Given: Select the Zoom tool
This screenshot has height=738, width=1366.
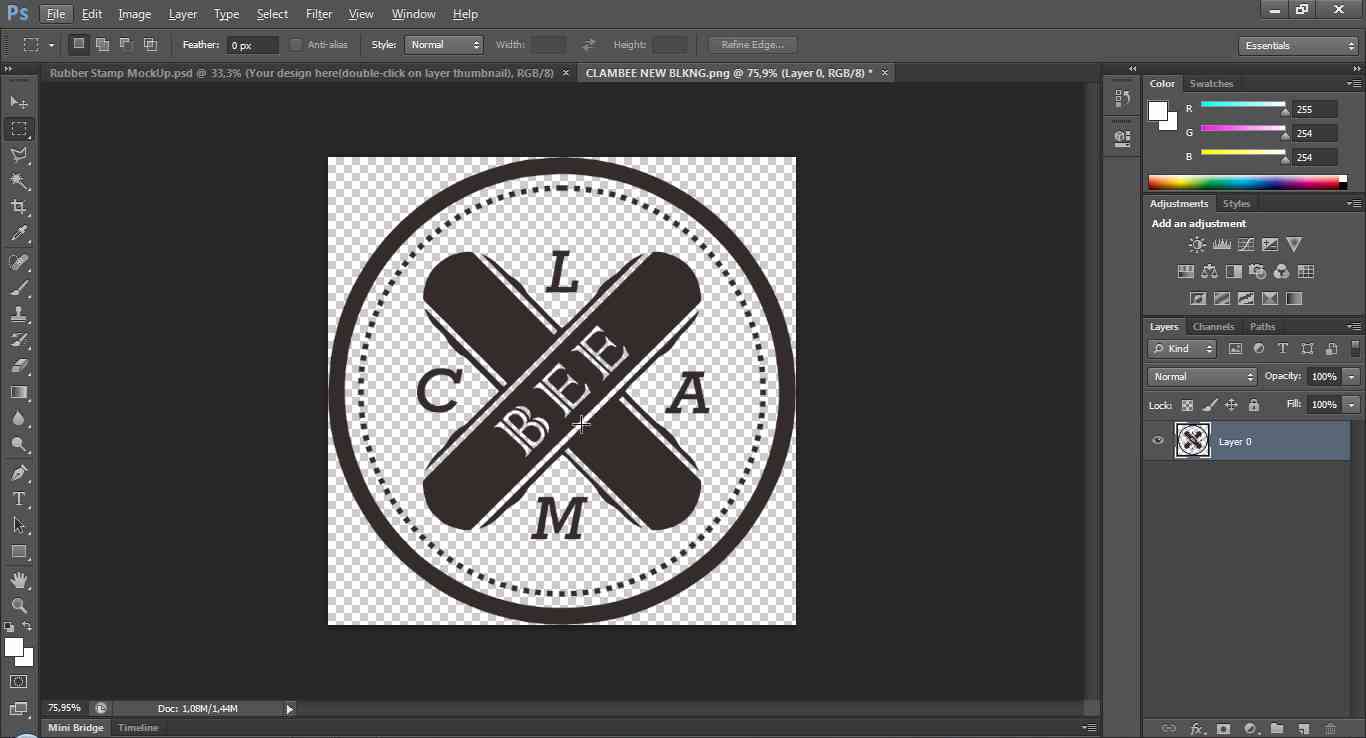Looking at the screenshot, I should pos(18,605).
